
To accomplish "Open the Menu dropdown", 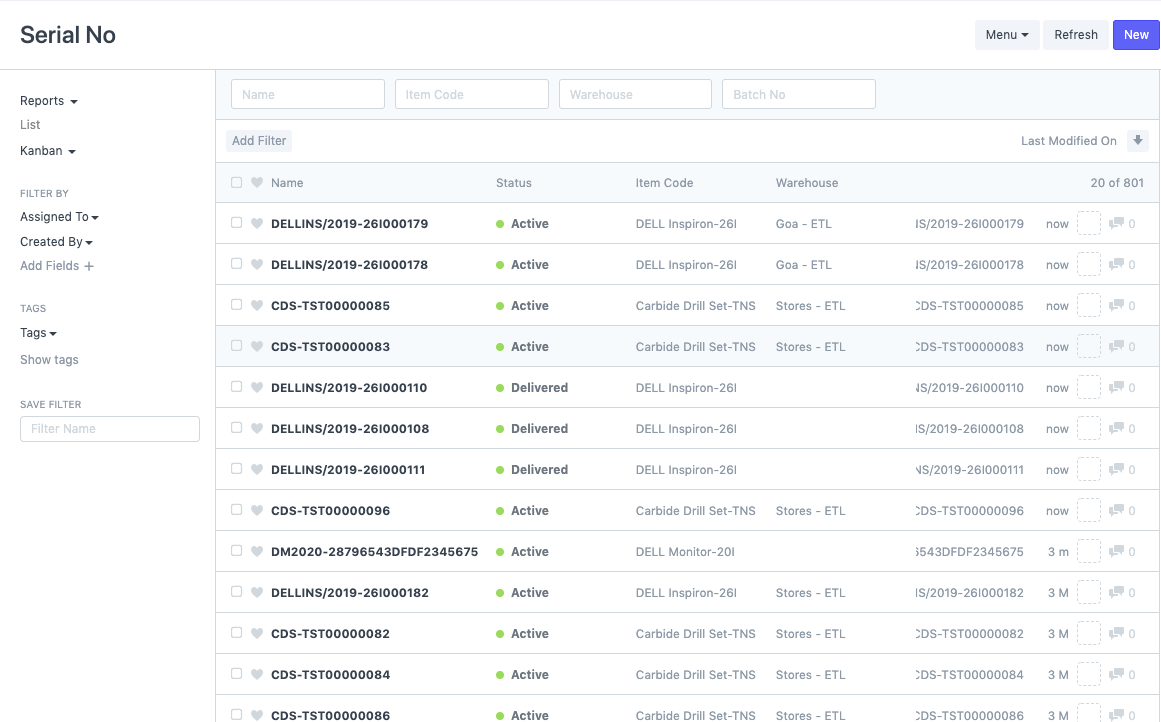I will coord(1006,35).
